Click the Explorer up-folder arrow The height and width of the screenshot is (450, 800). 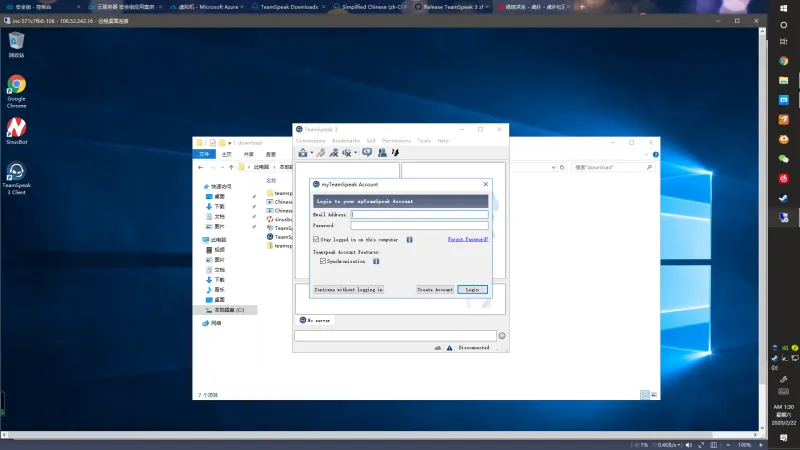tap(231, 167)
